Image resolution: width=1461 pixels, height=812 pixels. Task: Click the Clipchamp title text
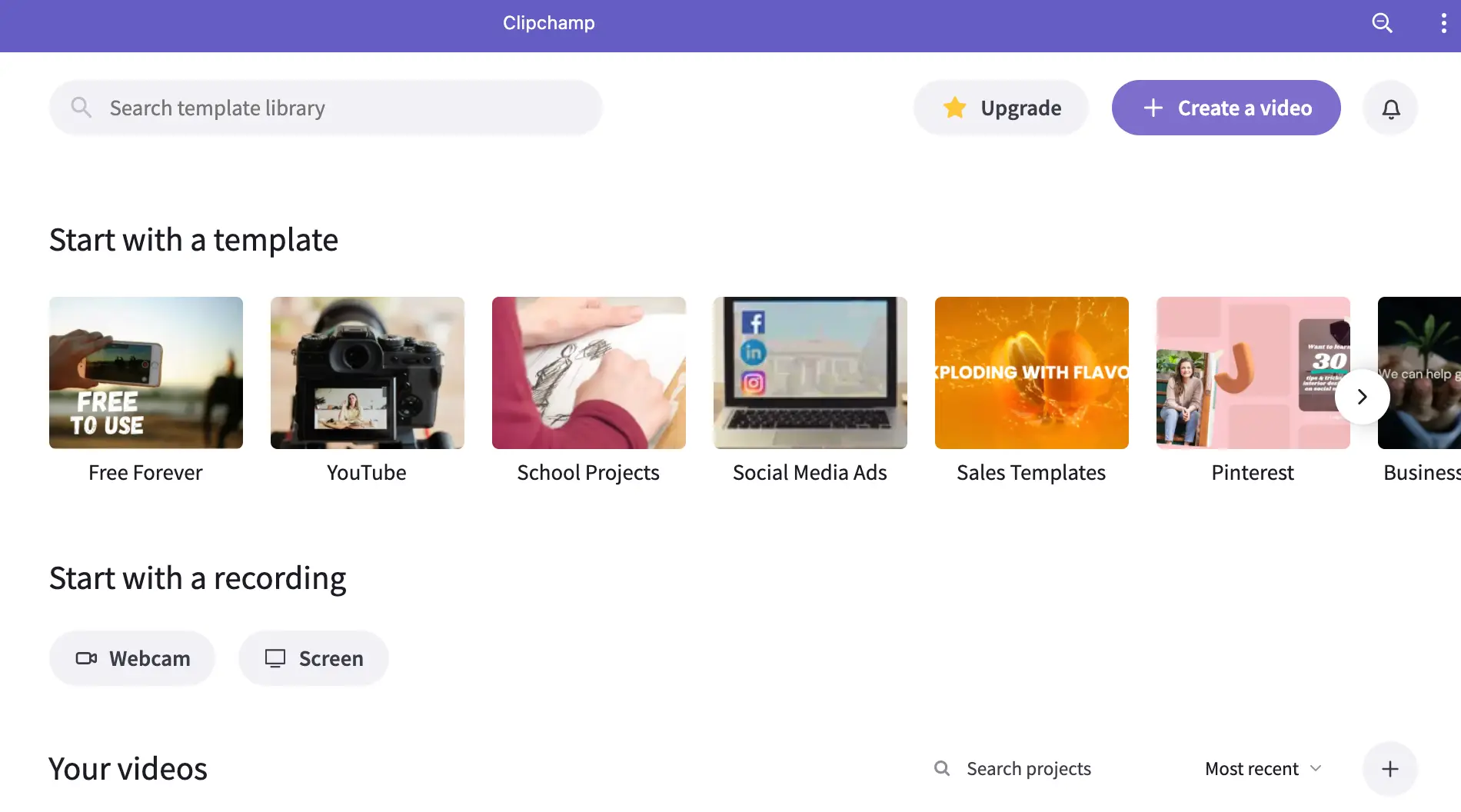point(548,23)
